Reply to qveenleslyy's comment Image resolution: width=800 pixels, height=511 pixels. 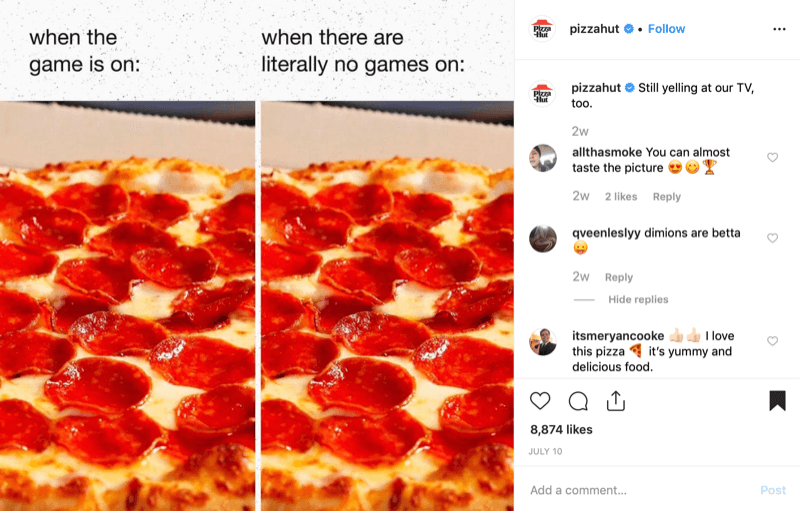click(x=619, y=277)
